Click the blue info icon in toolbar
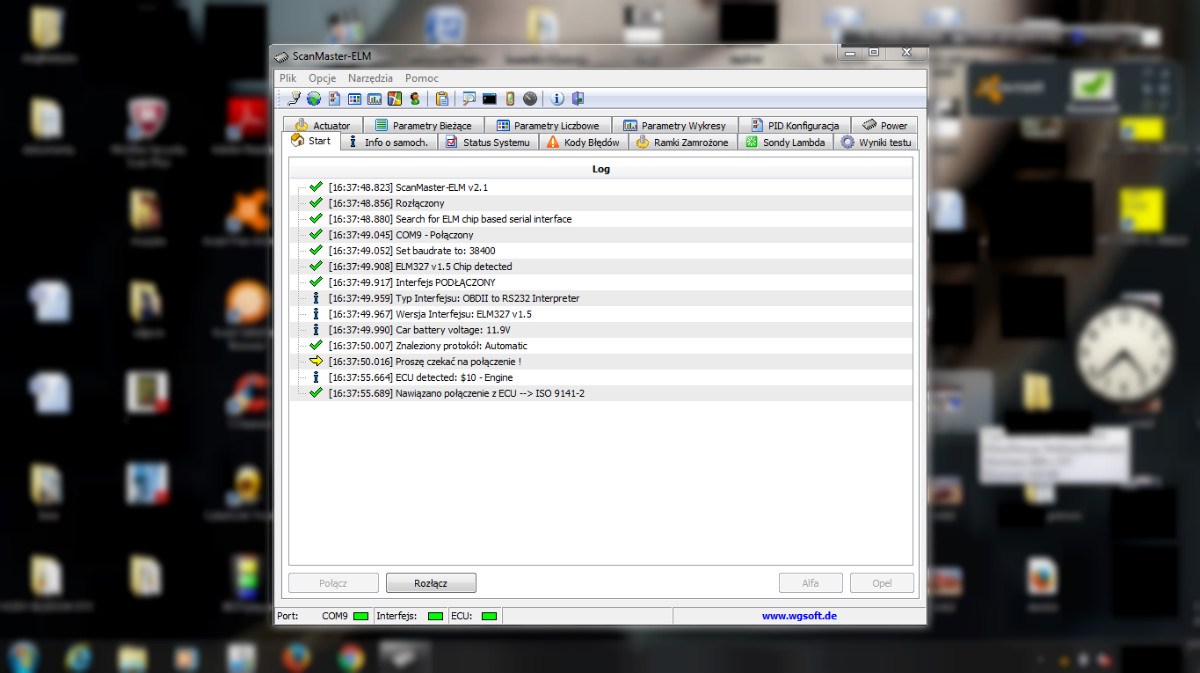The width and height of the screenshot is (1200, 673). pos(558,98)
